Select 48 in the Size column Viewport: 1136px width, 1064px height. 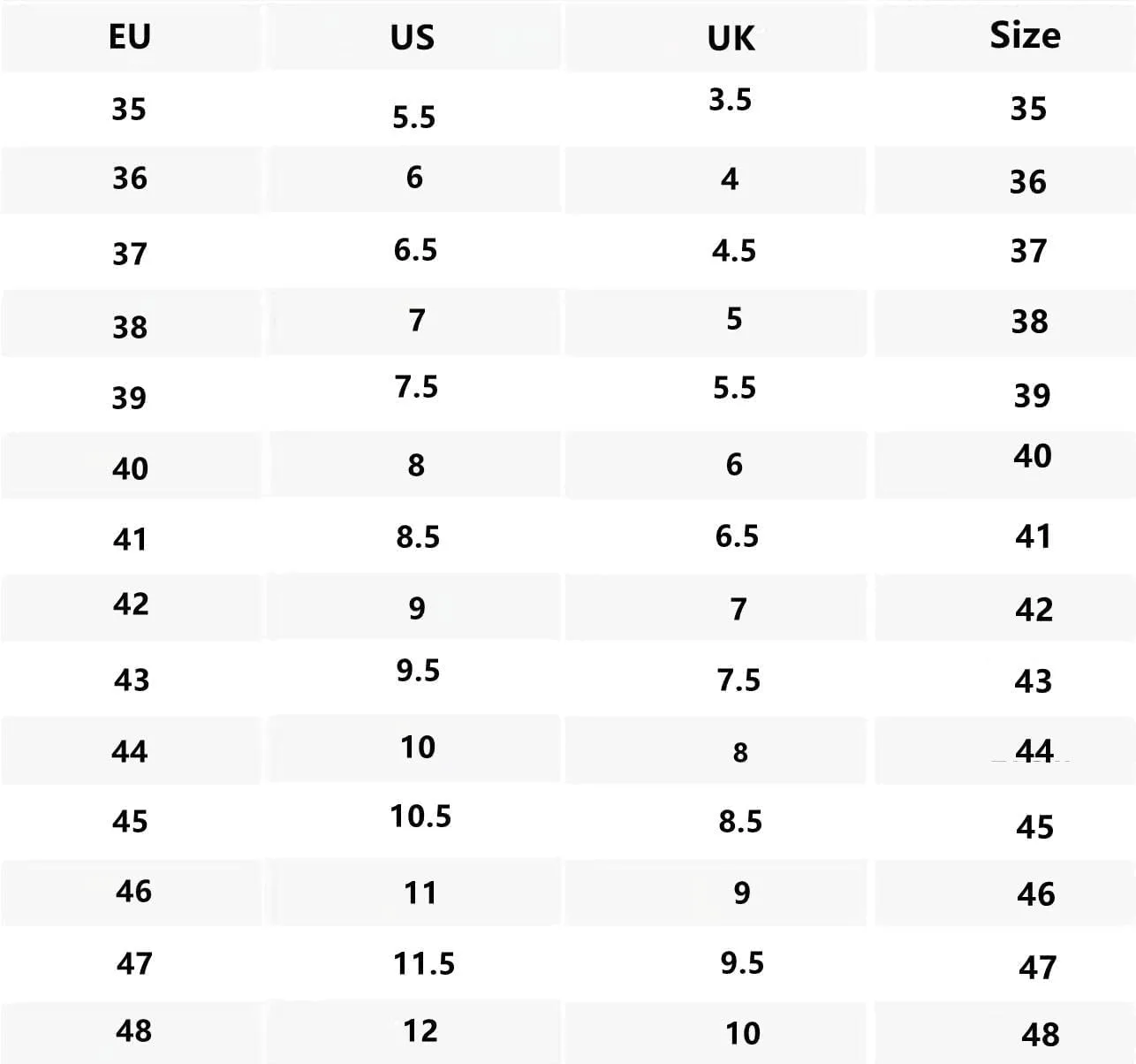tap(1040, 1034)
